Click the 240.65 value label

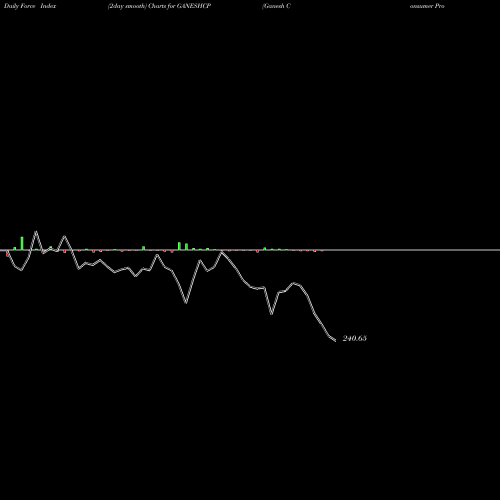click(x=355, y=338)
